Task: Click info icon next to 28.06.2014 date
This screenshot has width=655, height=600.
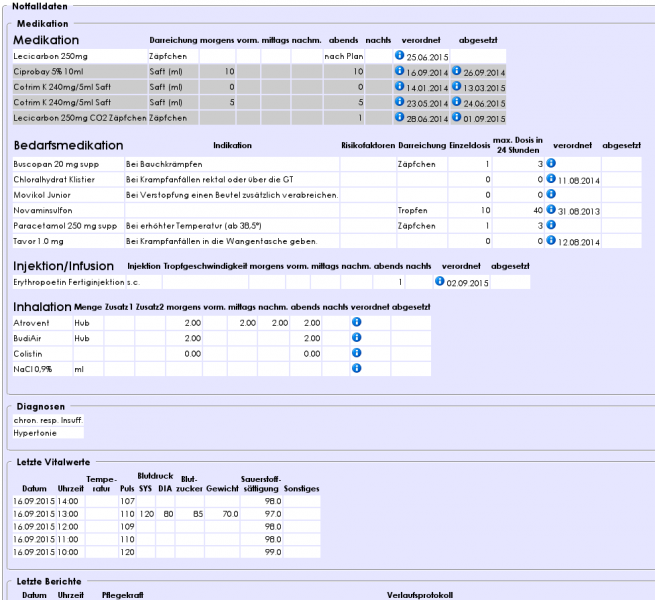Action: 399,117
